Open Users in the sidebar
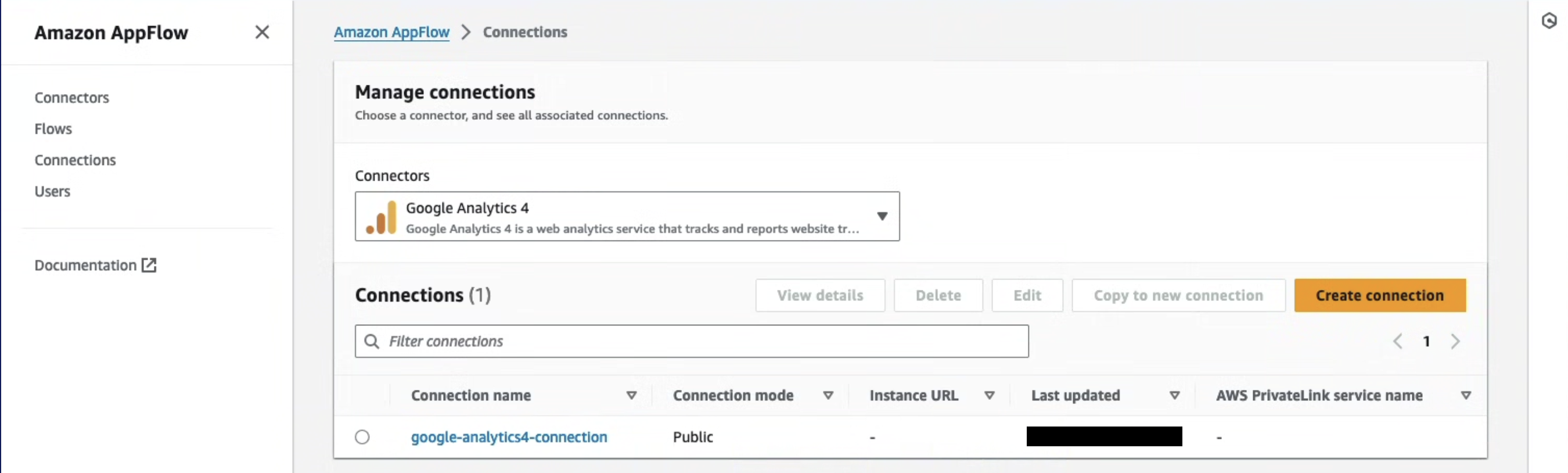Image resolution: width=1568 pixels, height=473 pixels. pyautogui.click(x=52, y=192)
